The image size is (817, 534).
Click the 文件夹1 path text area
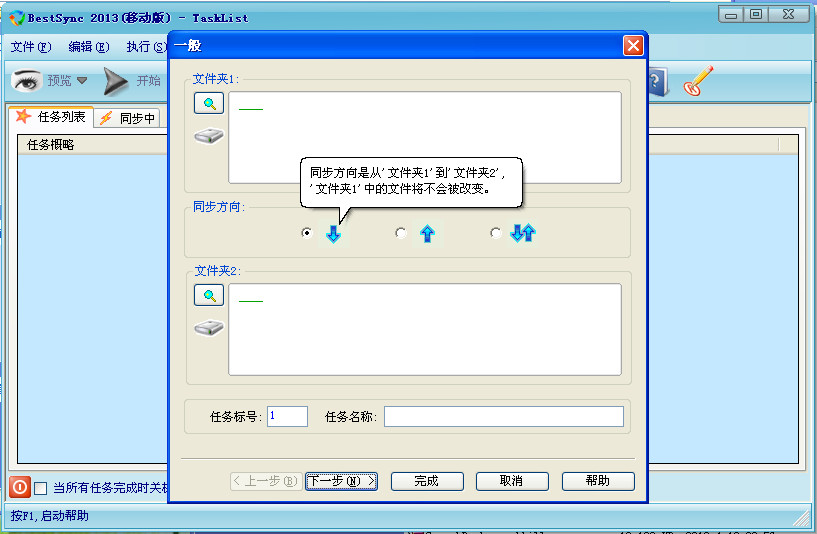(425, 138)
